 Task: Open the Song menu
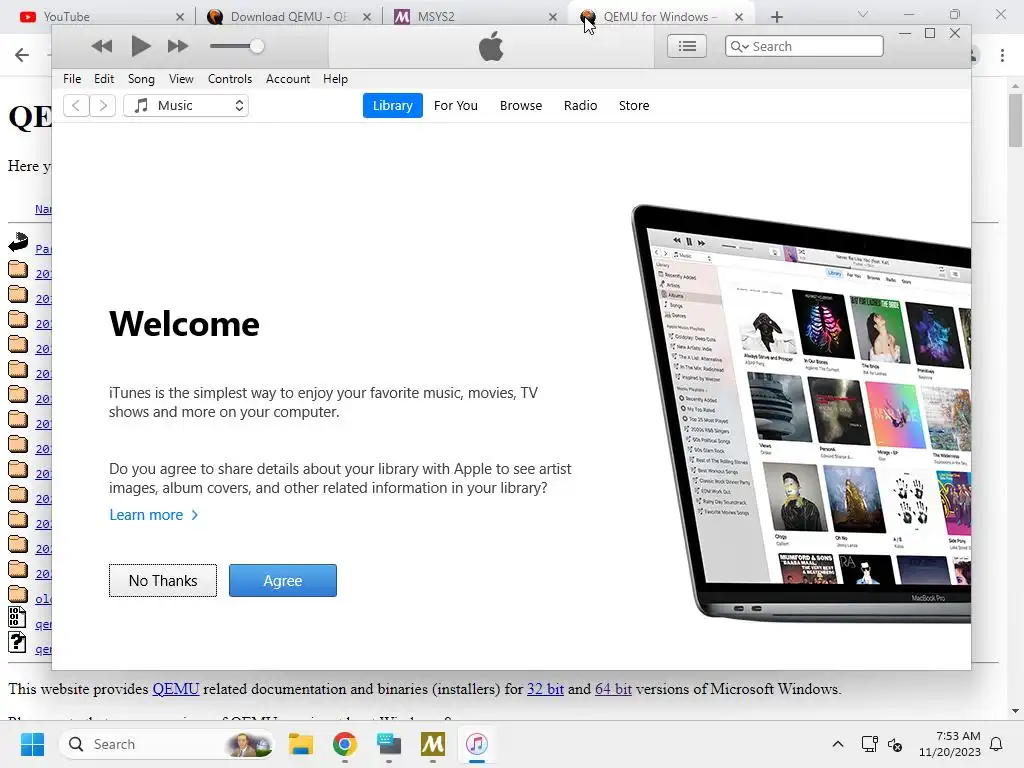[x=141, y=79]
